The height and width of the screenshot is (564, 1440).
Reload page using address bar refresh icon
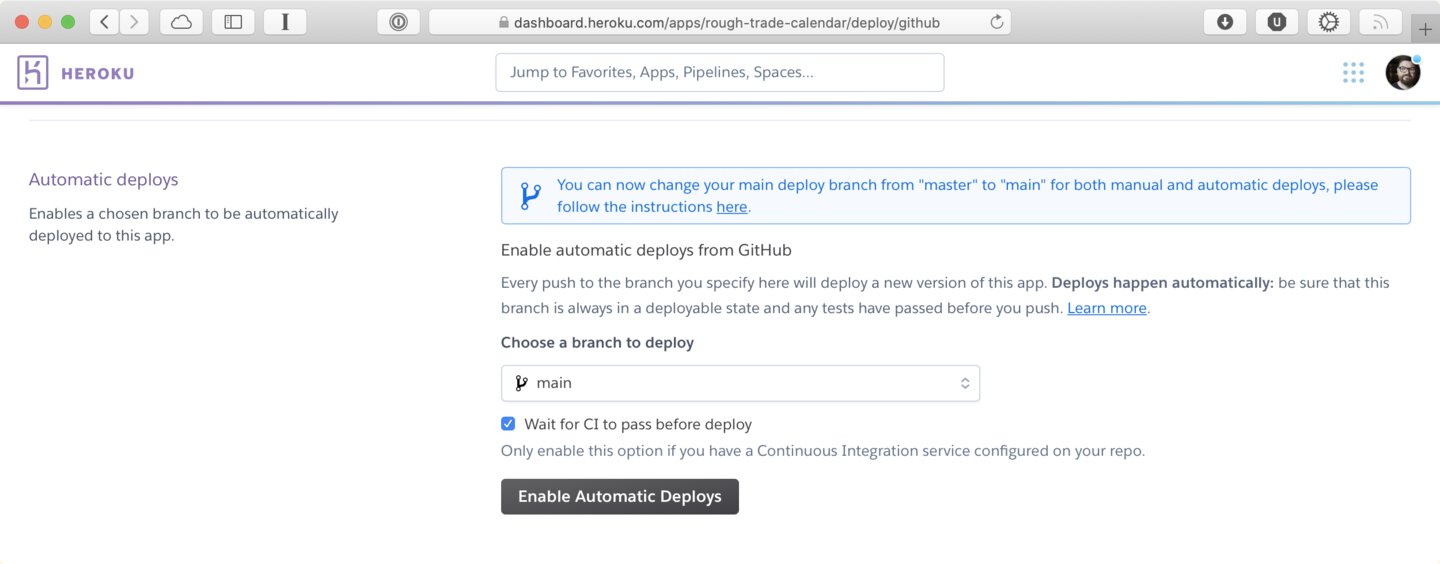click(996, 22)
